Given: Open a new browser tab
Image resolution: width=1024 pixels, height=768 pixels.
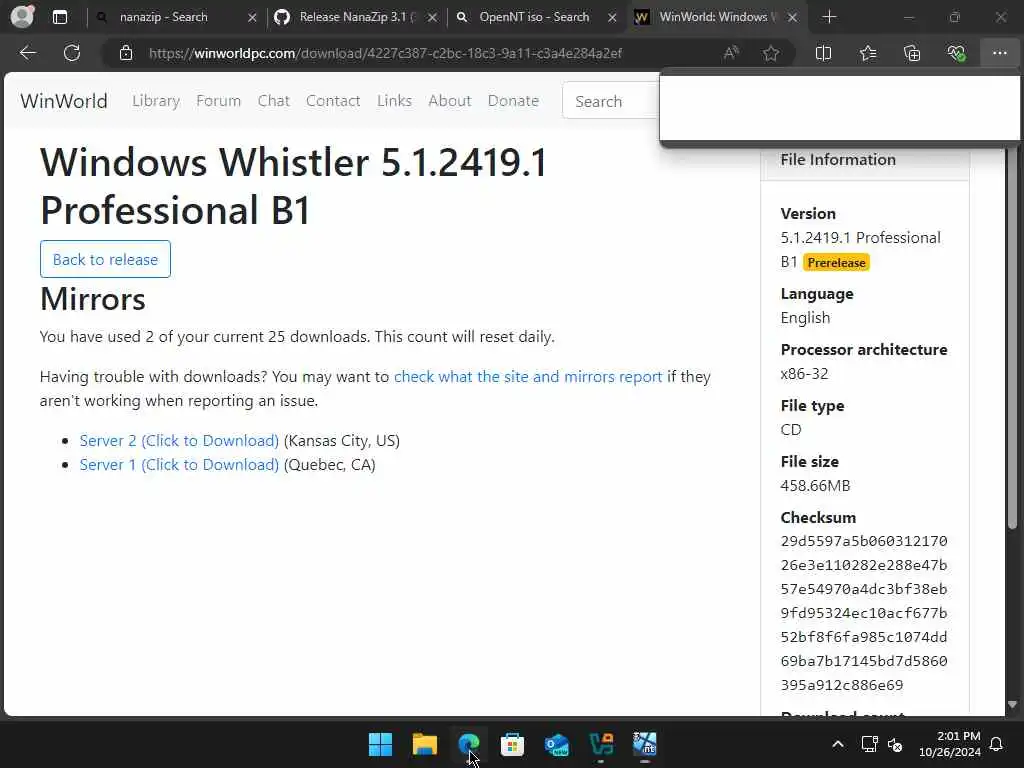Looking at the screenshot, I should pyautogui.click(x=829, y=17).
